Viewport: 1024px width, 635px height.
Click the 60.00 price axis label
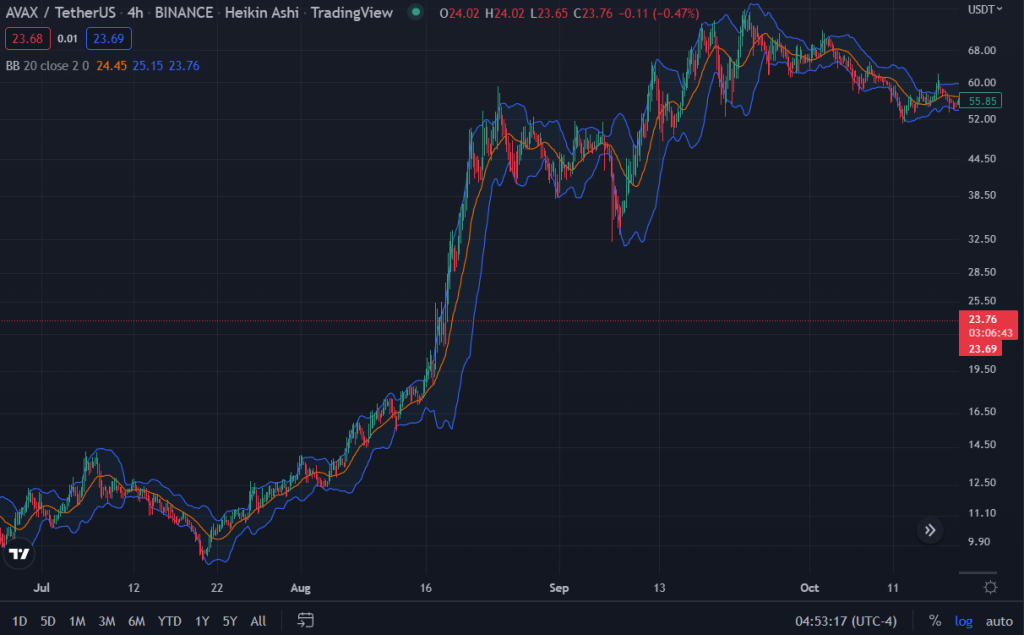point(982,82)
